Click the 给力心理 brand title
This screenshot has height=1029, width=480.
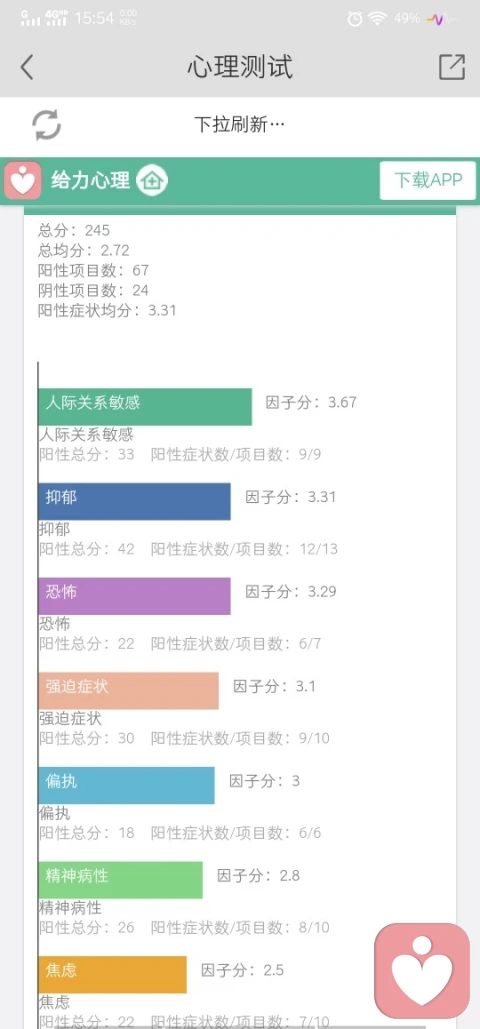pos(91,180)
